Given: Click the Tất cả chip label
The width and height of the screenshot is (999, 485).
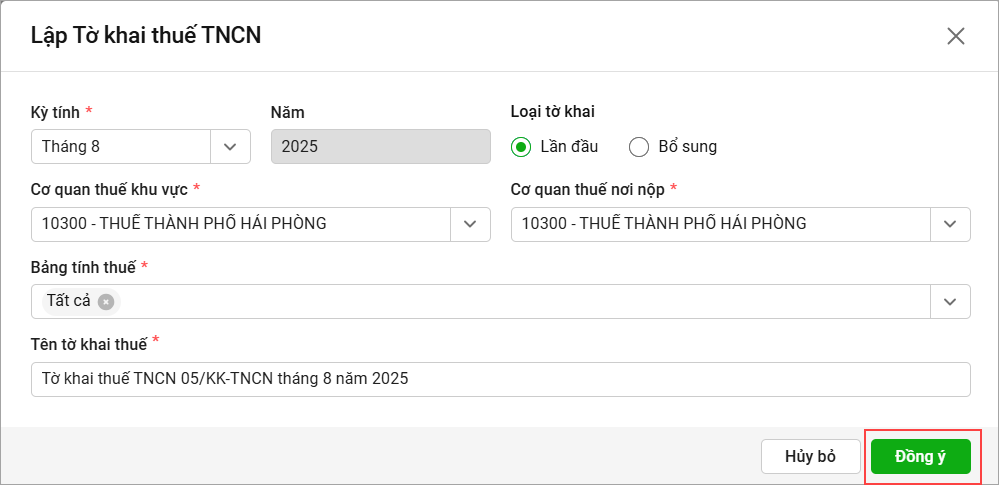Looking at the screenshot, I should coord(69,301).
